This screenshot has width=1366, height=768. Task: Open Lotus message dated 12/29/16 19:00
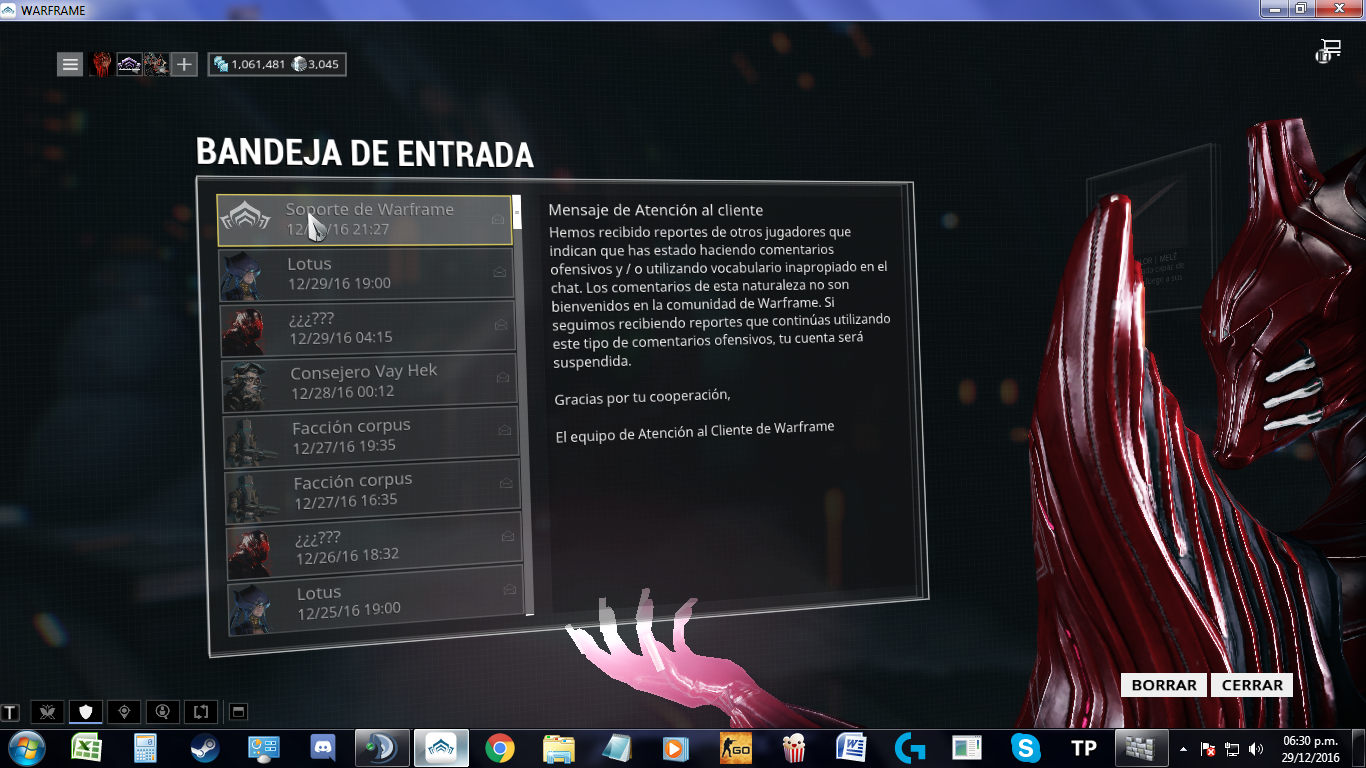pos(366,274)
